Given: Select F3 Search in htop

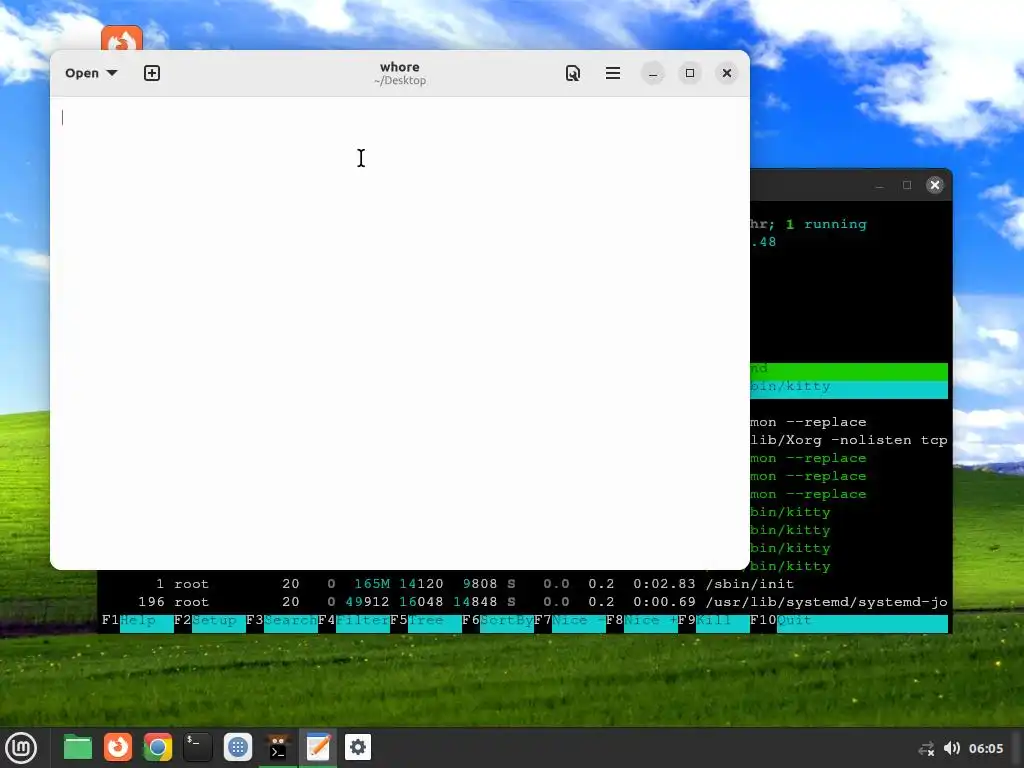Looking at the screenshot, I should coord(281,620).
